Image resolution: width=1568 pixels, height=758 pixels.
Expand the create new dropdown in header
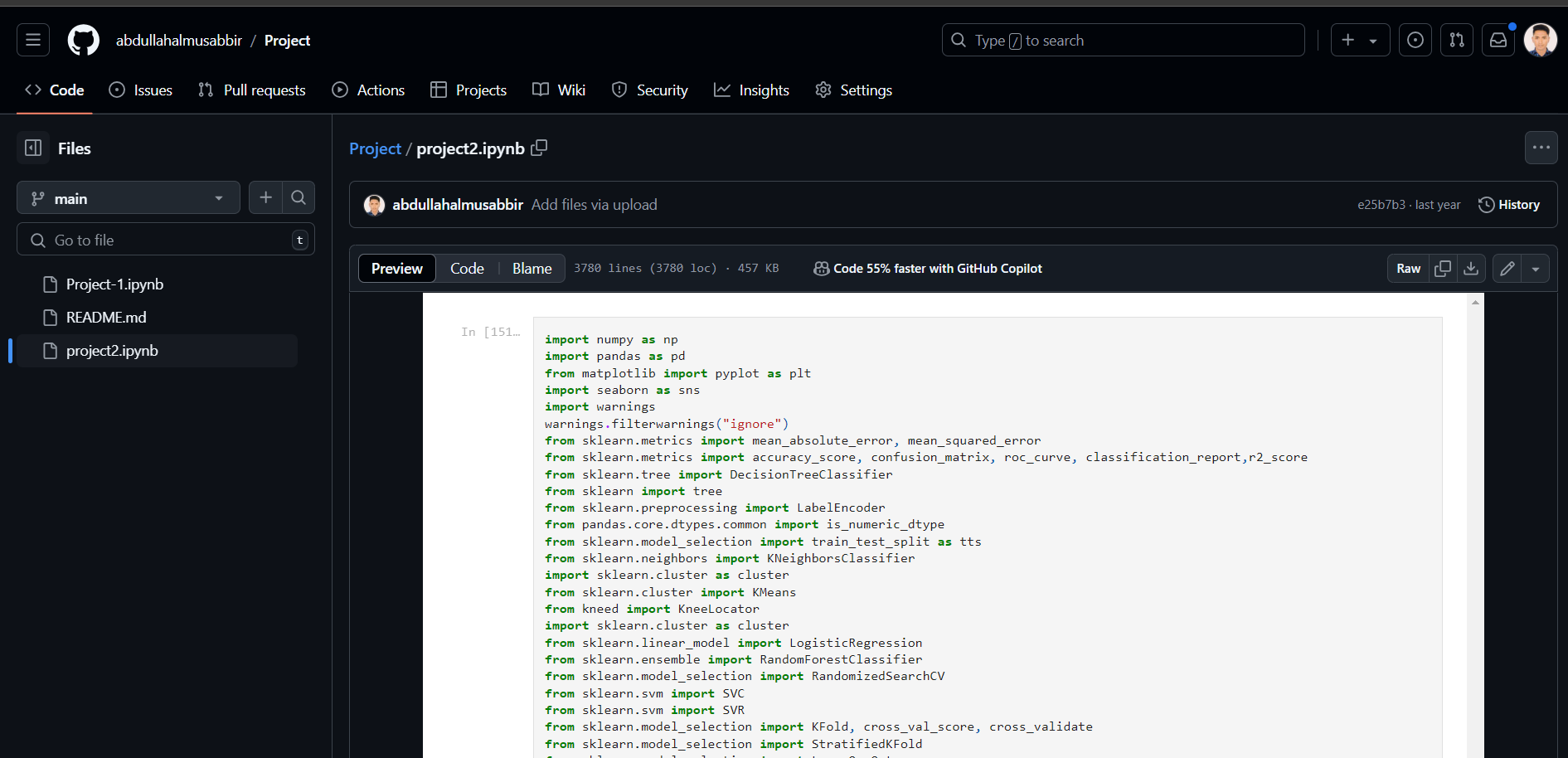pos(1360,40)
